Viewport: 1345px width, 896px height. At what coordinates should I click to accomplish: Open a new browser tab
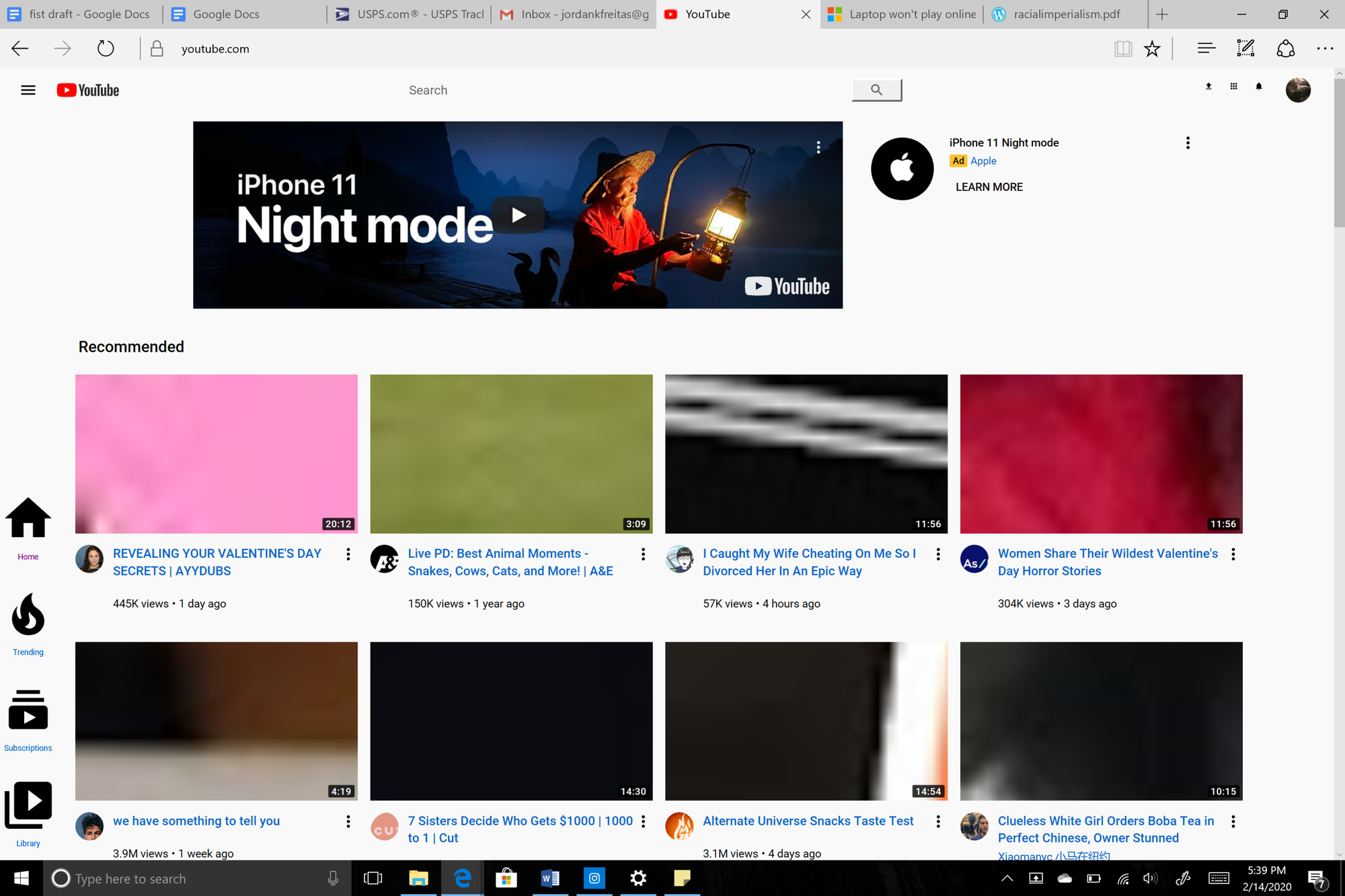pos(1162,14)
